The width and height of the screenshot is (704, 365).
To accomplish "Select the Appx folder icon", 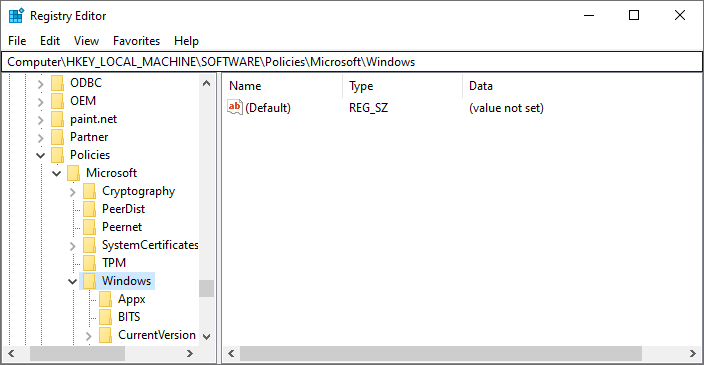I will point(106,299).
